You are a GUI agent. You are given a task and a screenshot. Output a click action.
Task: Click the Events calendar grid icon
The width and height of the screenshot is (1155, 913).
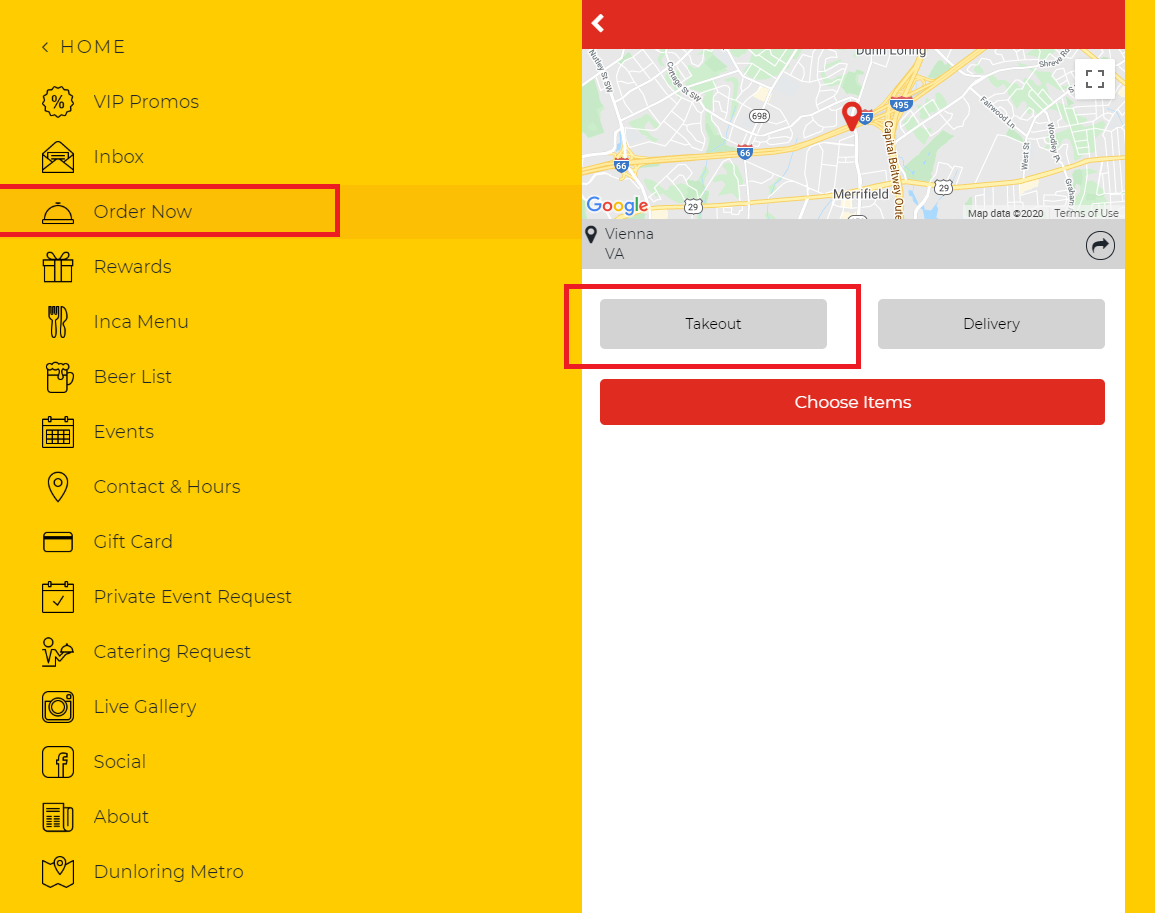(x=57, y=432)
